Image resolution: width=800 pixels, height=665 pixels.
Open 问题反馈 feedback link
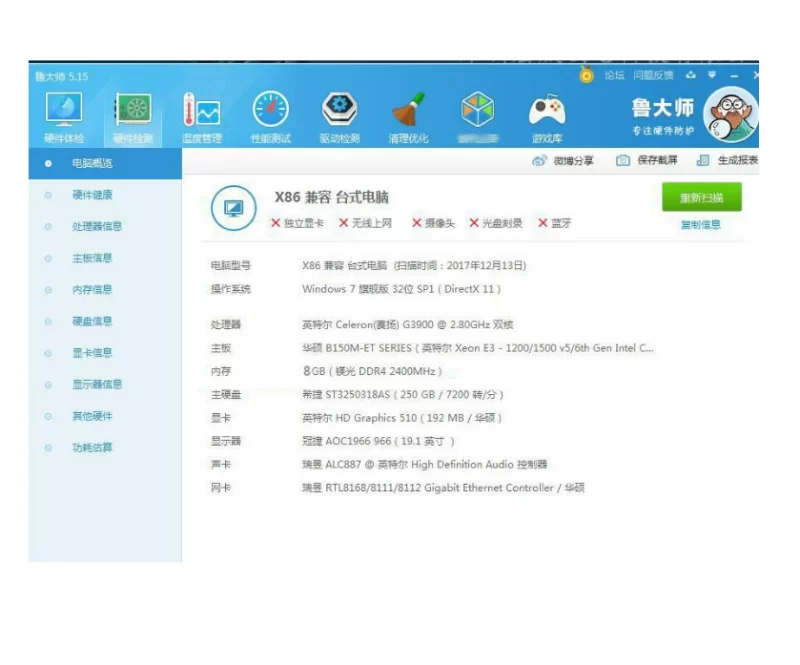[652, 76]
